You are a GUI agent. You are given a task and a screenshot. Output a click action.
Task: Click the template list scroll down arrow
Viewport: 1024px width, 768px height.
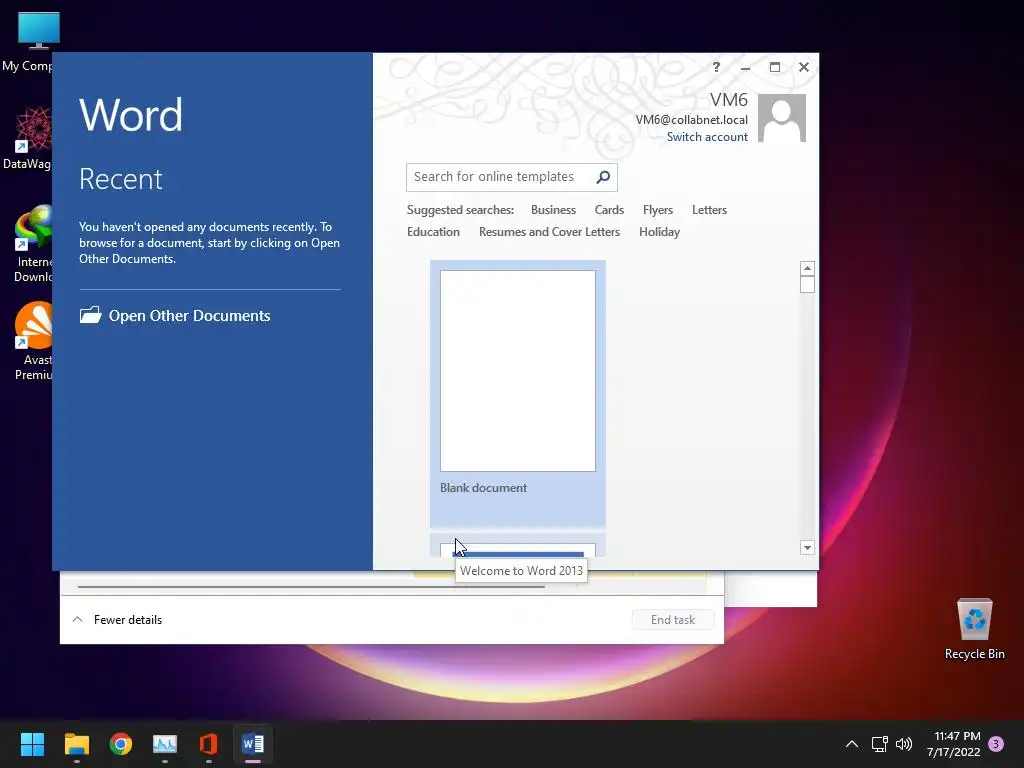807,548
